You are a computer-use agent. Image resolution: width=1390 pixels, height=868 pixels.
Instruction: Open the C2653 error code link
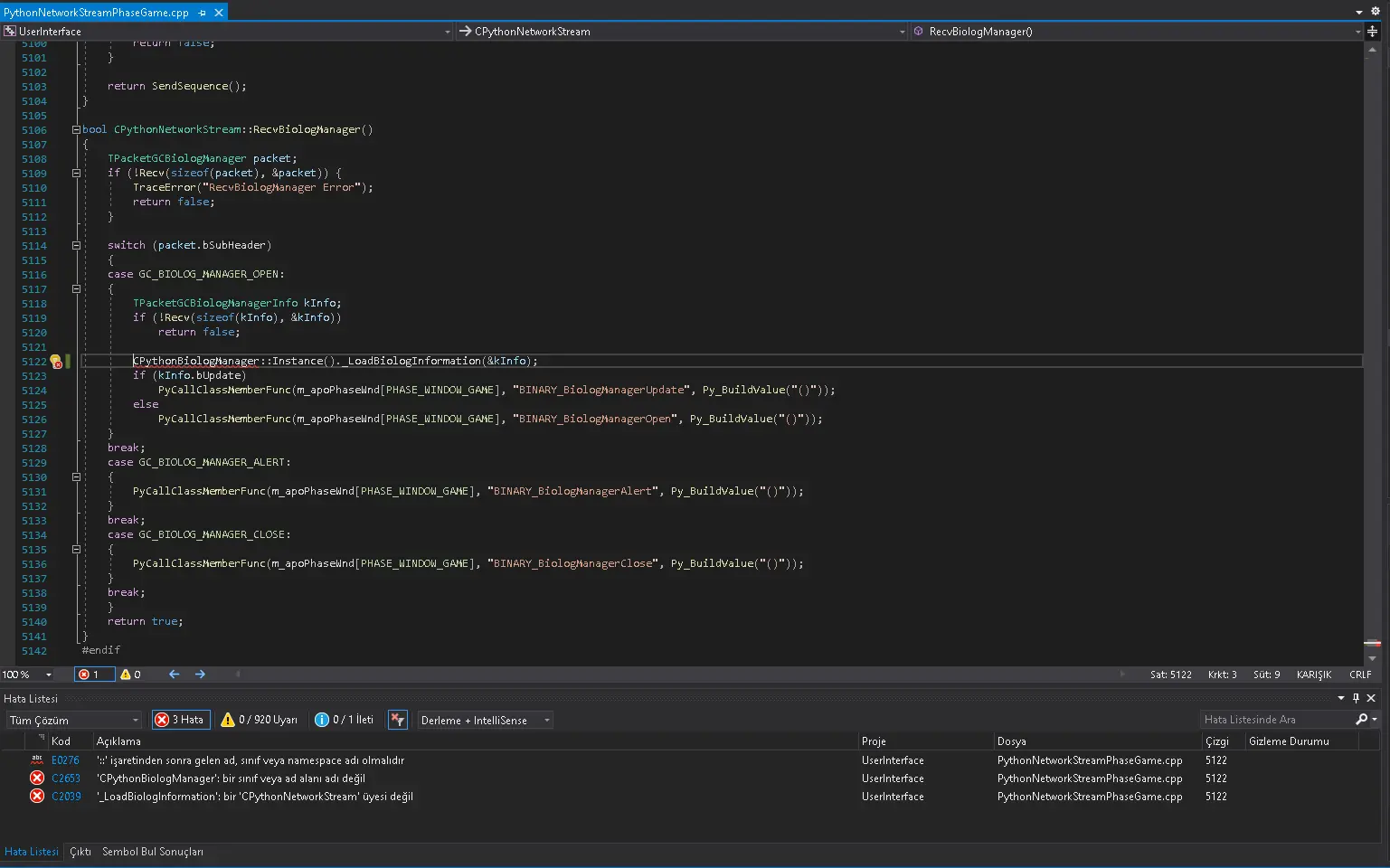66,778
